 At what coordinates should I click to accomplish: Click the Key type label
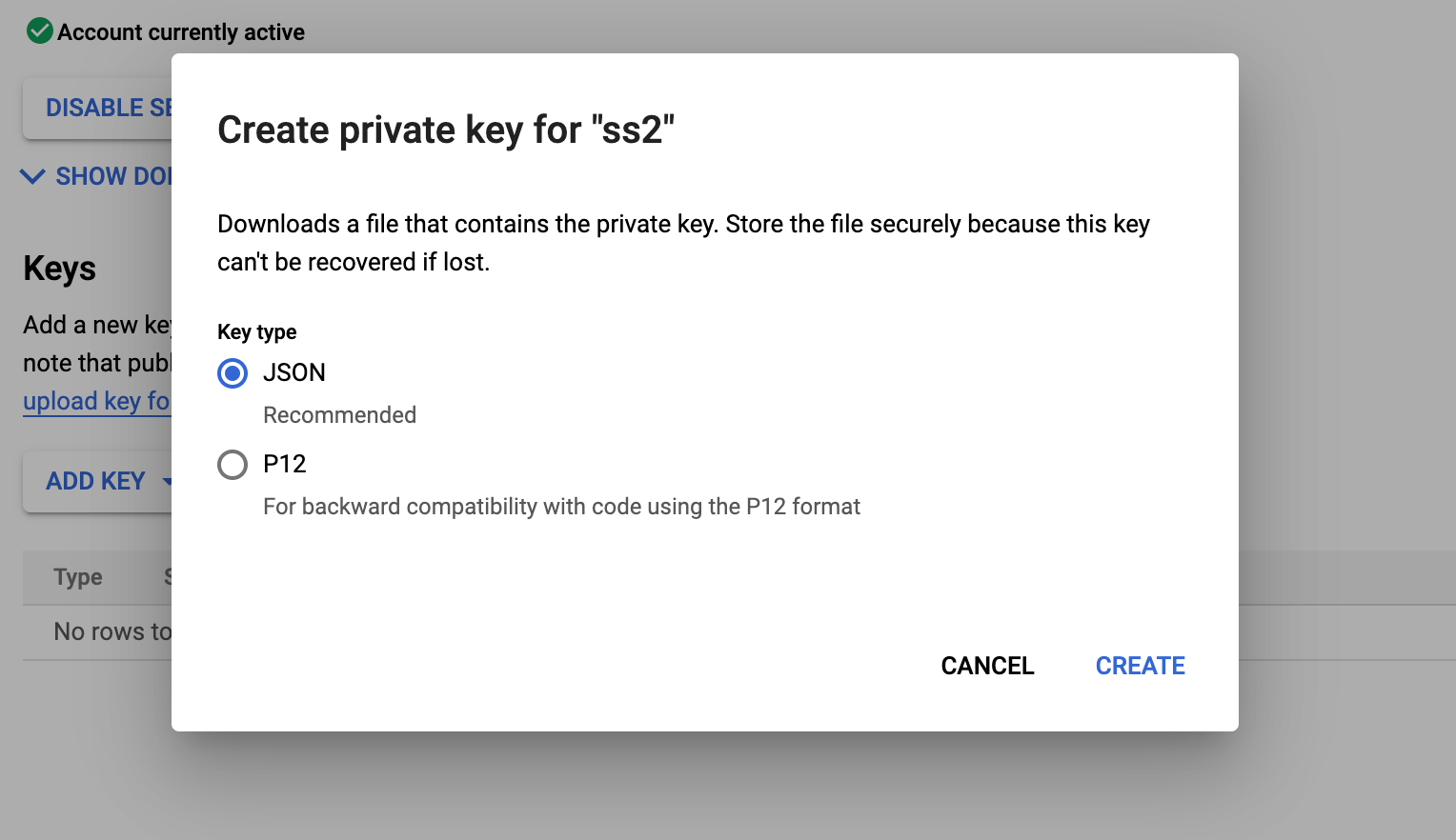pos(256,331)
